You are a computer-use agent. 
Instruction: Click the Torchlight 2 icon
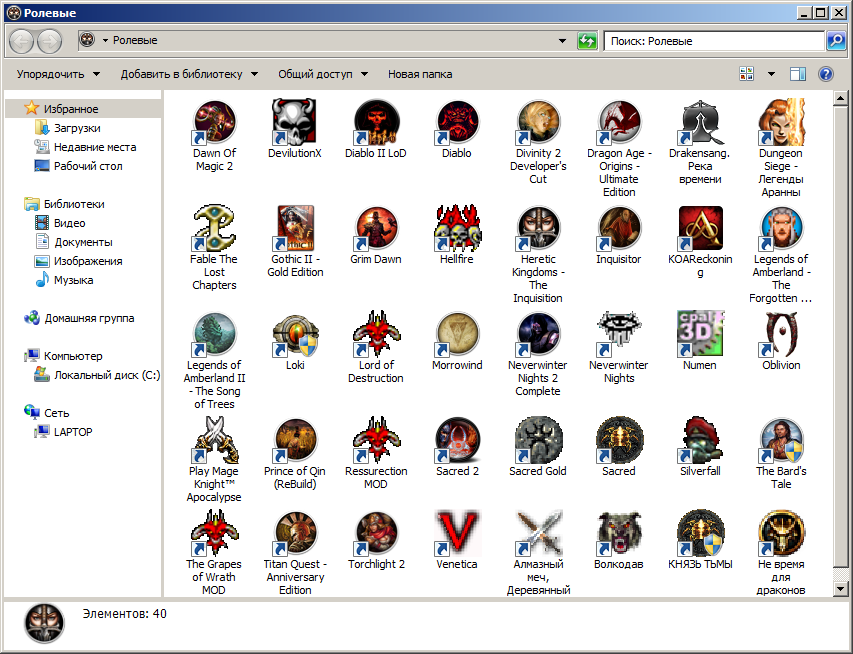(x=376, y=533)
